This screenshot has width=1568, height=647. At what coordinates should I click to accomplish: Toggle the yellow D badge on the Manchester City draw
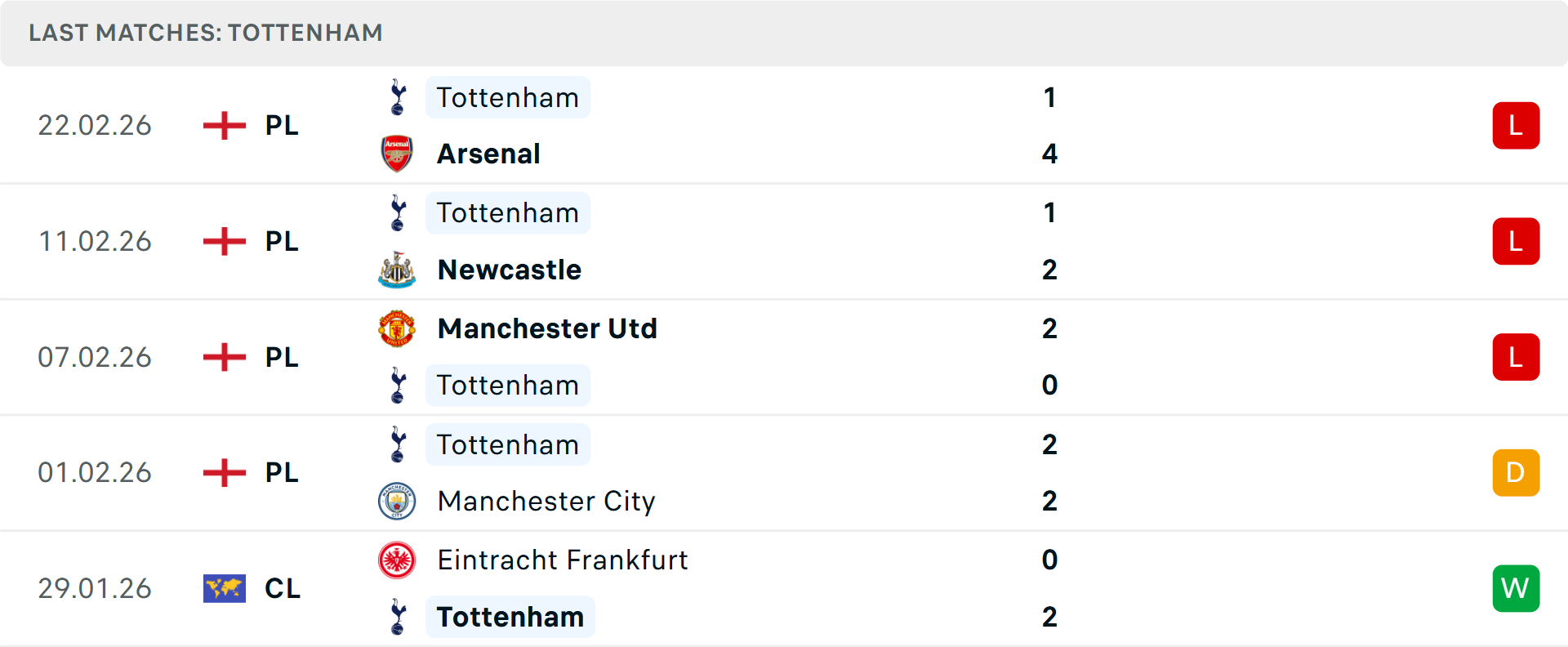(1516, 472)
